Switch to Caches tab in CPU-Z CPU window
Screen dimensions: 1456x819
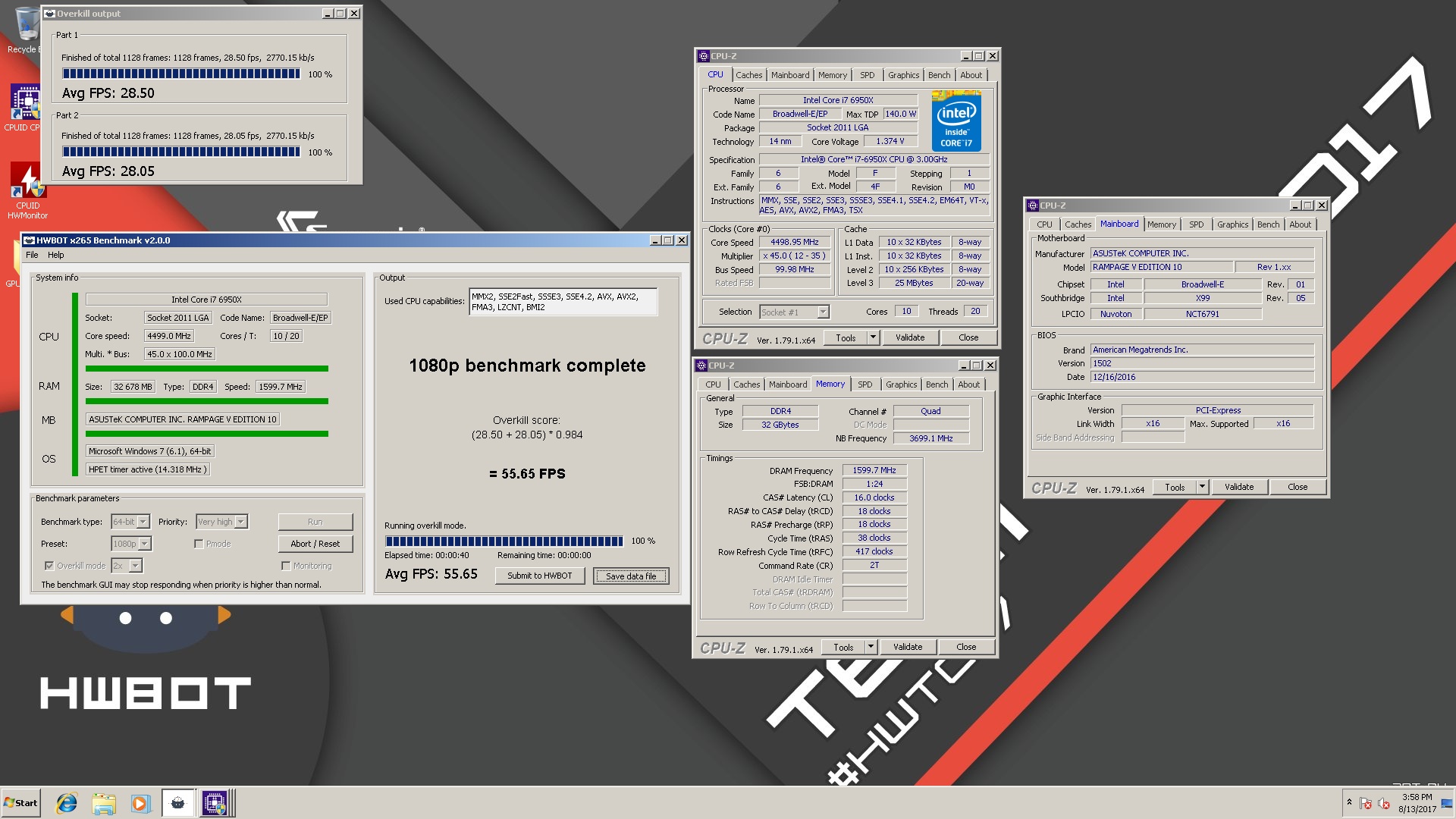pos(748,75)
